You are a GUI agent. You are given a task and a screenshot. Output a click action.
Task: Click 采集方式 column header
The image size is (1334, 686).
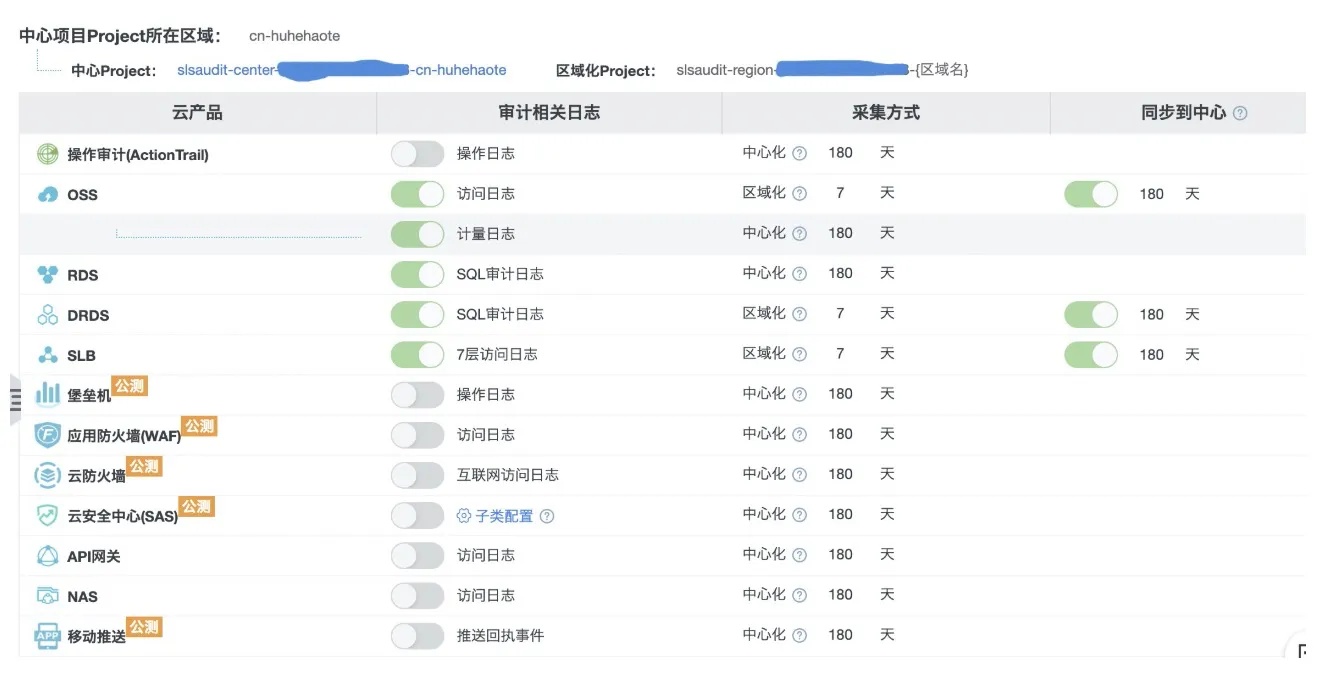(886, 113)
